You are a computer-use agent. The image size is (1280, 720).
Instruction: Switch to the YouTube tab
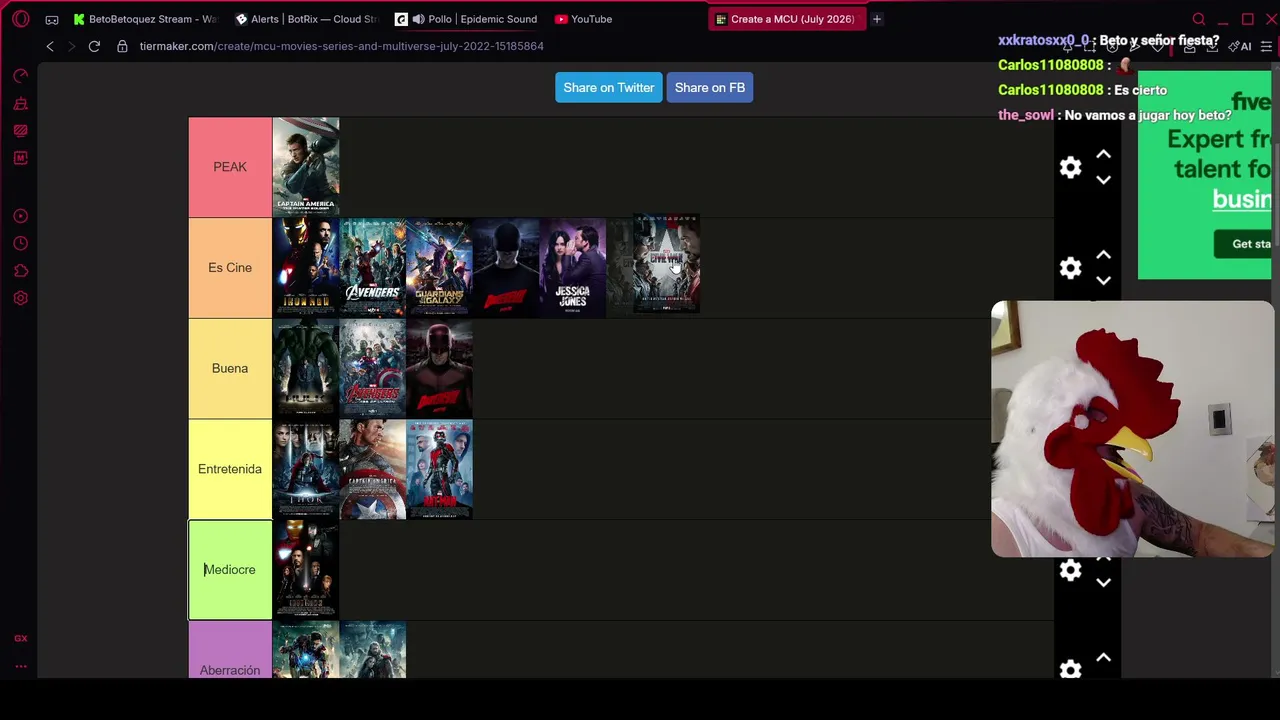point(627,19)
